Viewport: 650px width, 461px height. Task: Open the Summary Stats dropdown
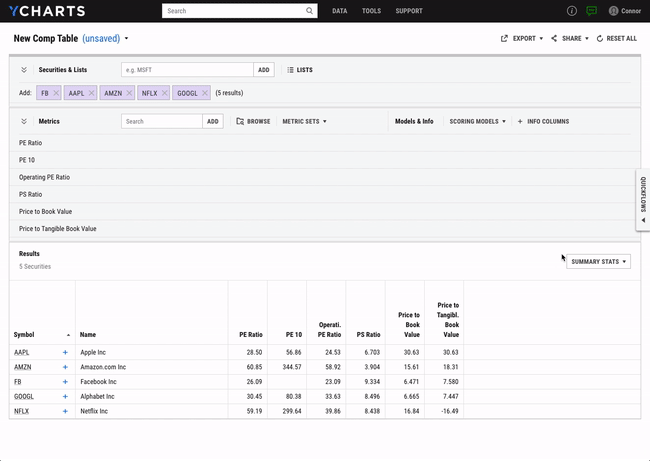coord(599,262)
